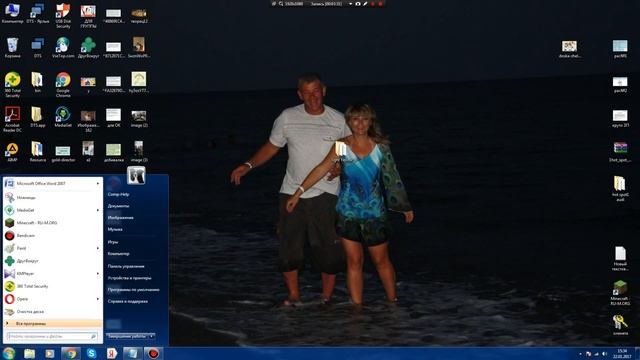The width and height of the screenshot is (640, 360).
Task: Open the 'Новый текстовый' document icon
Action: [620, 258]
